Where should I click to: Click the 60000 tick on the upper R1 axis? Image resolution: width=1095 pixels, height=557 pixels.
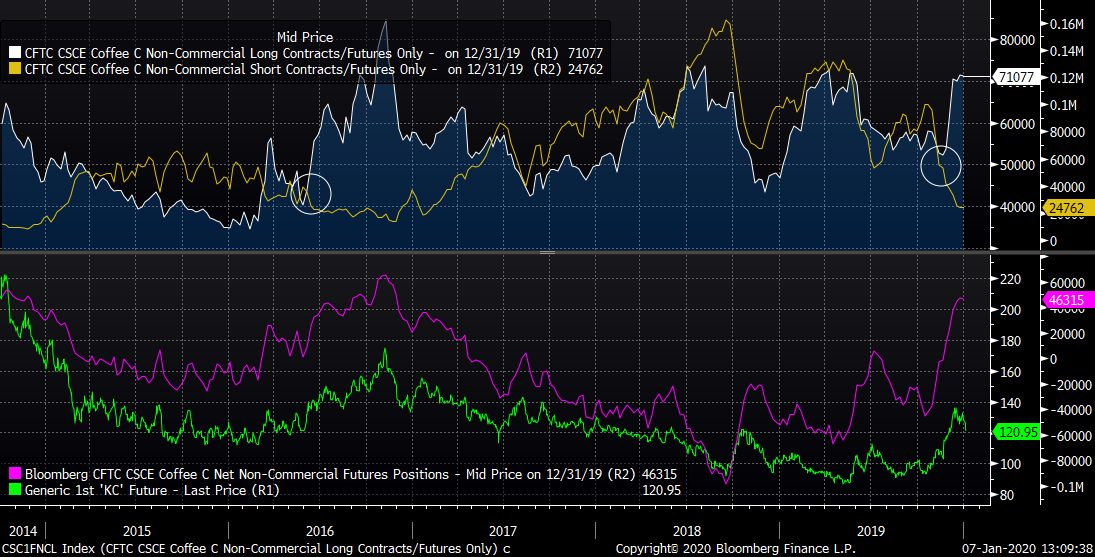click(1017, 124)
